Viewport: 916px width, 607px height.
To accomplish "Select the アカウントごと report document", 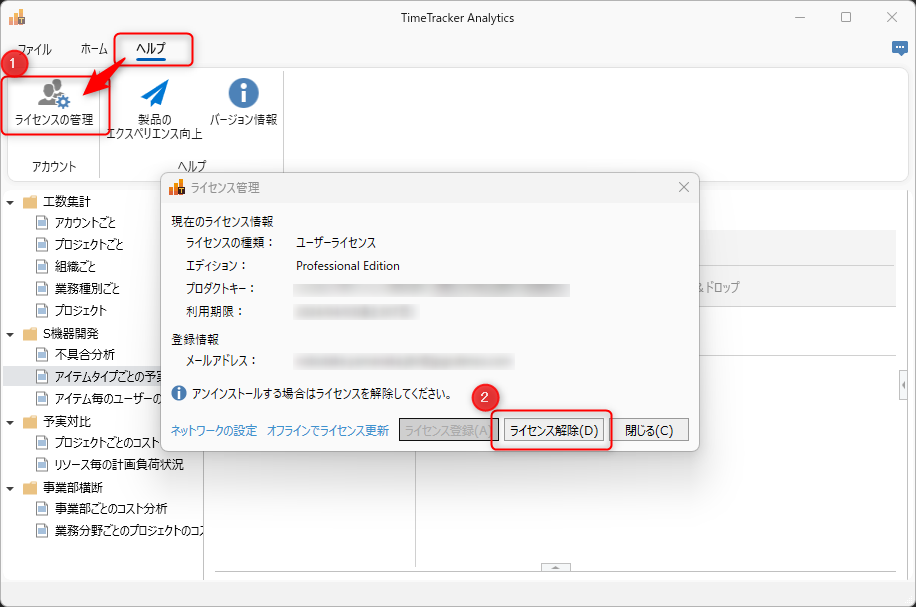I will tap(85, 223).
